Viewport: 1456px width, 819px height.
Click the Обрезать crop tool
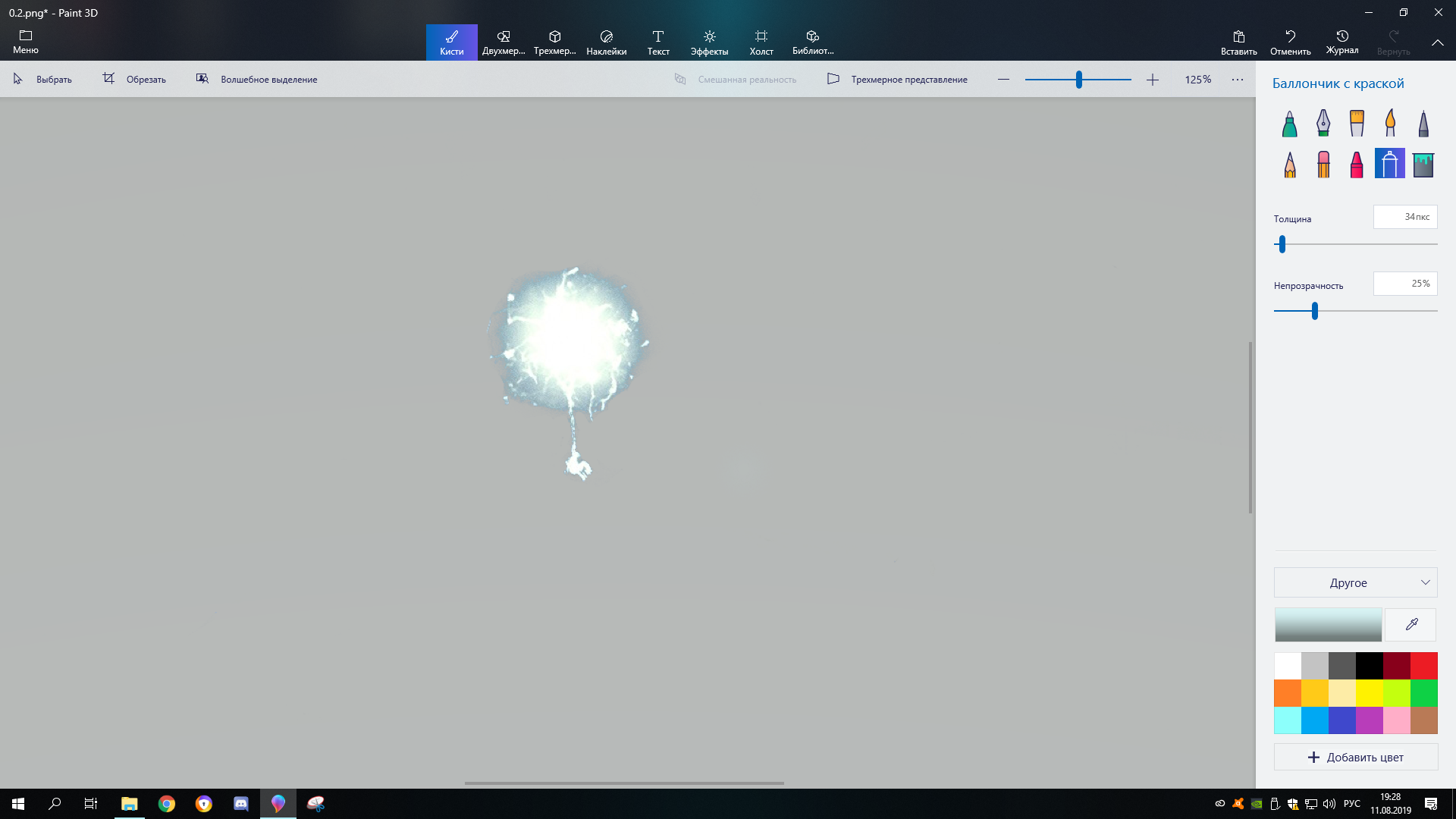tap(134, 79)
